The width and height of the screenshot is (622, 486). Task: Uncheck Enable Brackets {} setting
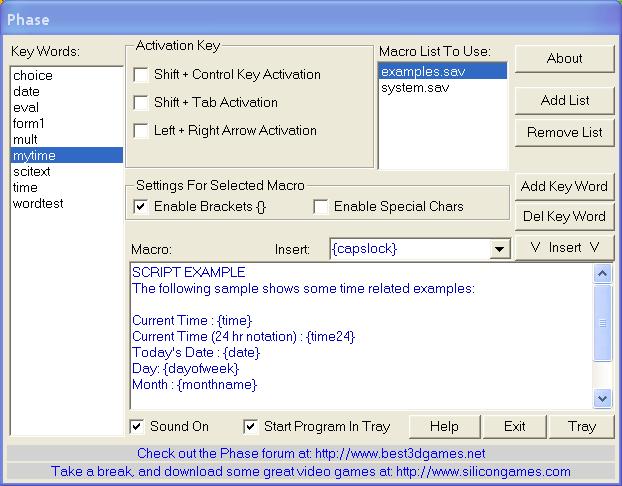[141, 207]
